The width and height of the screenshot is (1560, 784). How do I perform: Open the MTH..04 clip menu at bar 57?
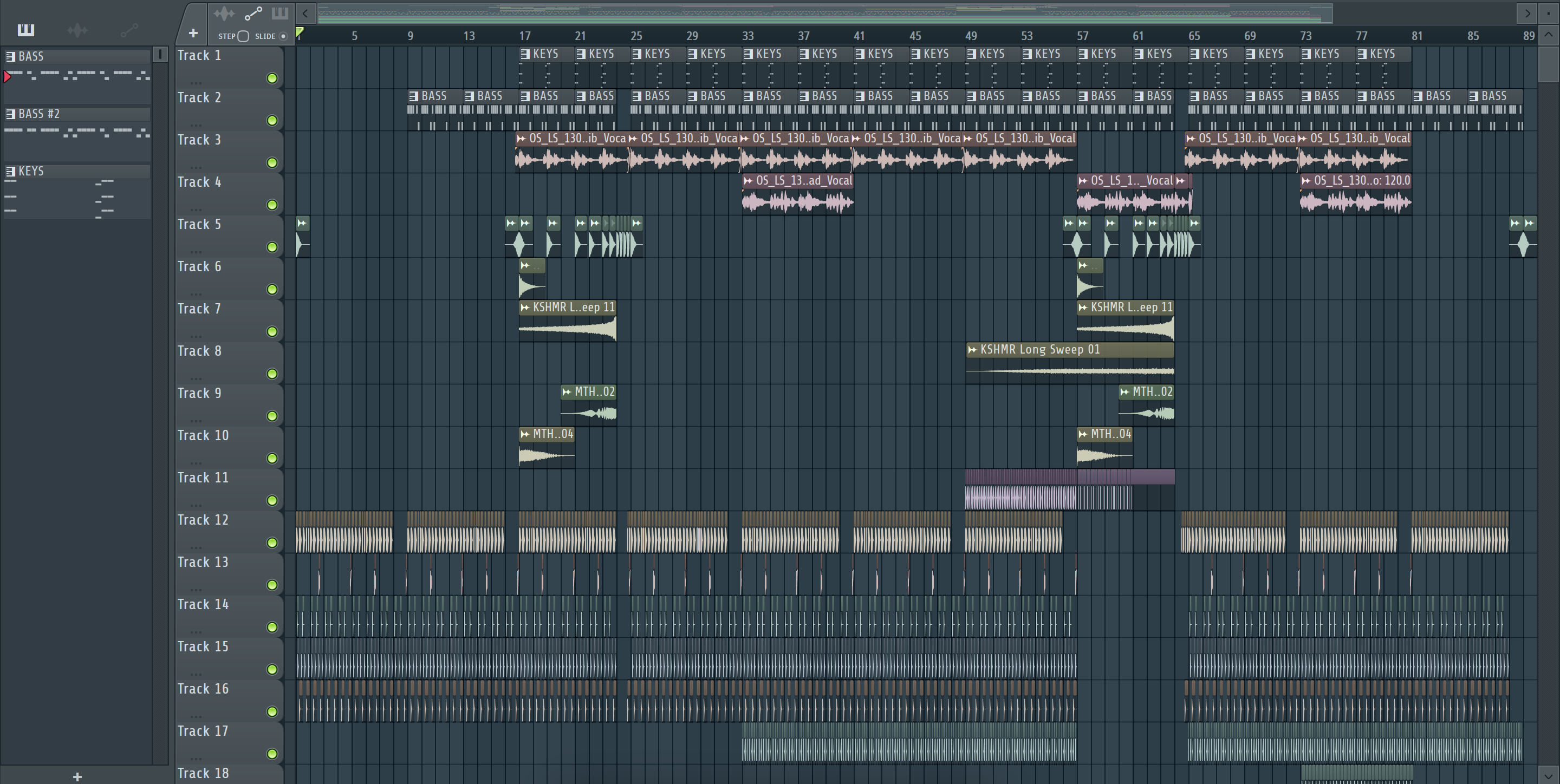[1083, 434]
